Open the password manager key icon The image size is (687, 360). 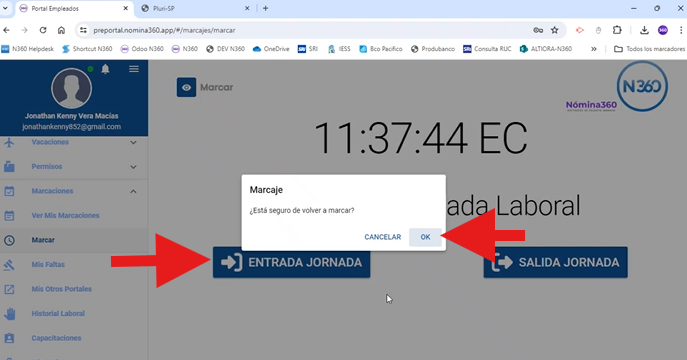click(x=538, y=30)
